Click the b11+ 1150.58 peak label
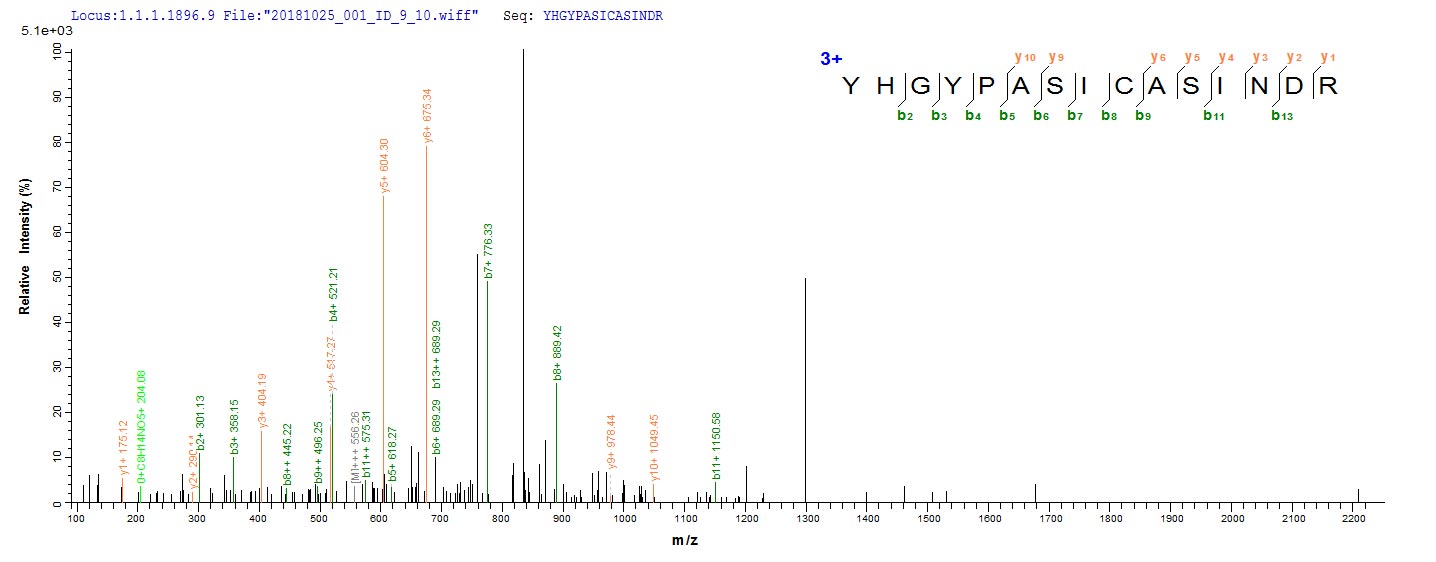The image size is (1436, 562). pos(716,441)
